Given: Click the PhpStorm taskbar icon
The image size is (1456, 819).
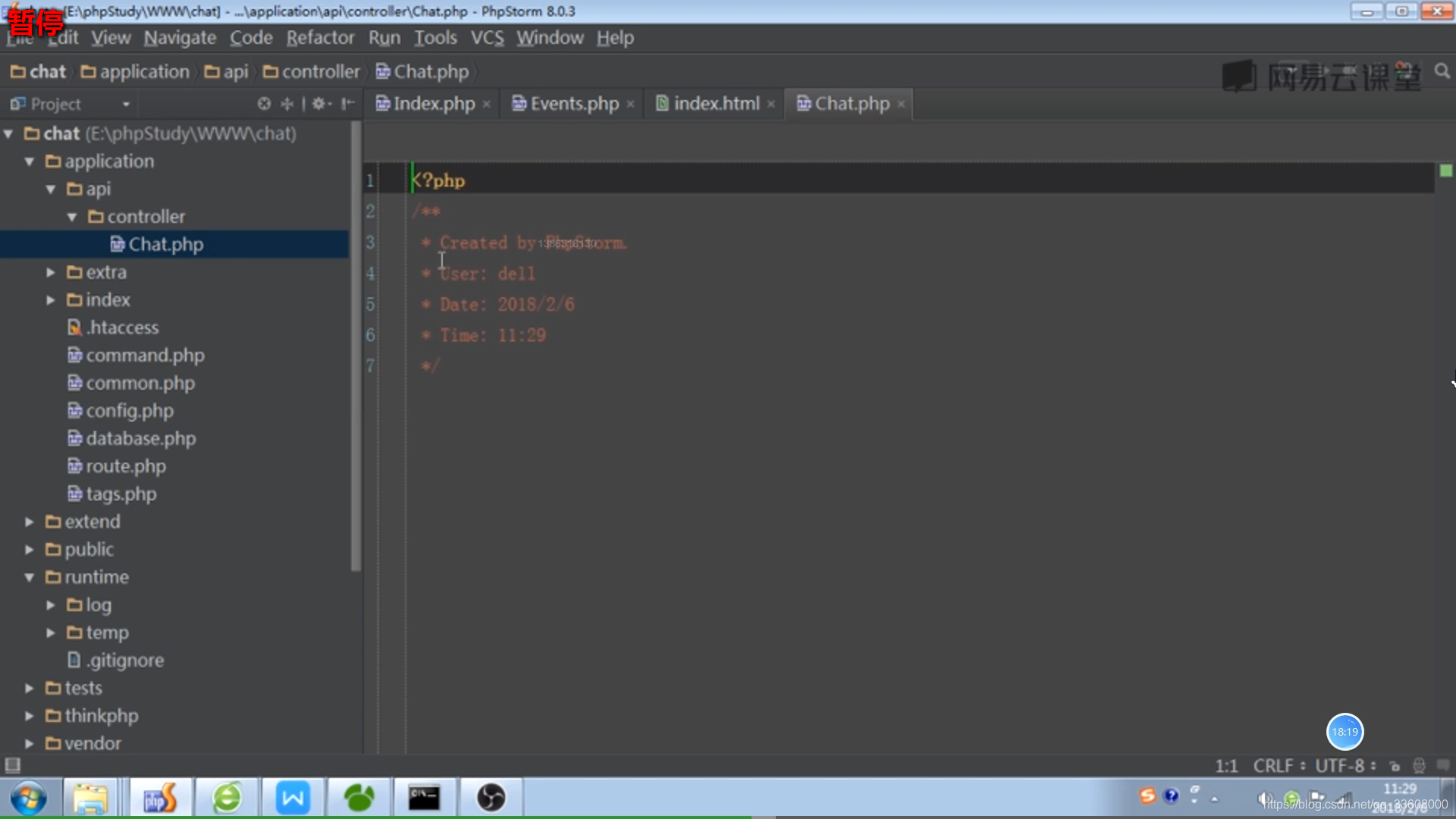Looking at the screenshot, I should pyautogui.click(x=159, y=798).
